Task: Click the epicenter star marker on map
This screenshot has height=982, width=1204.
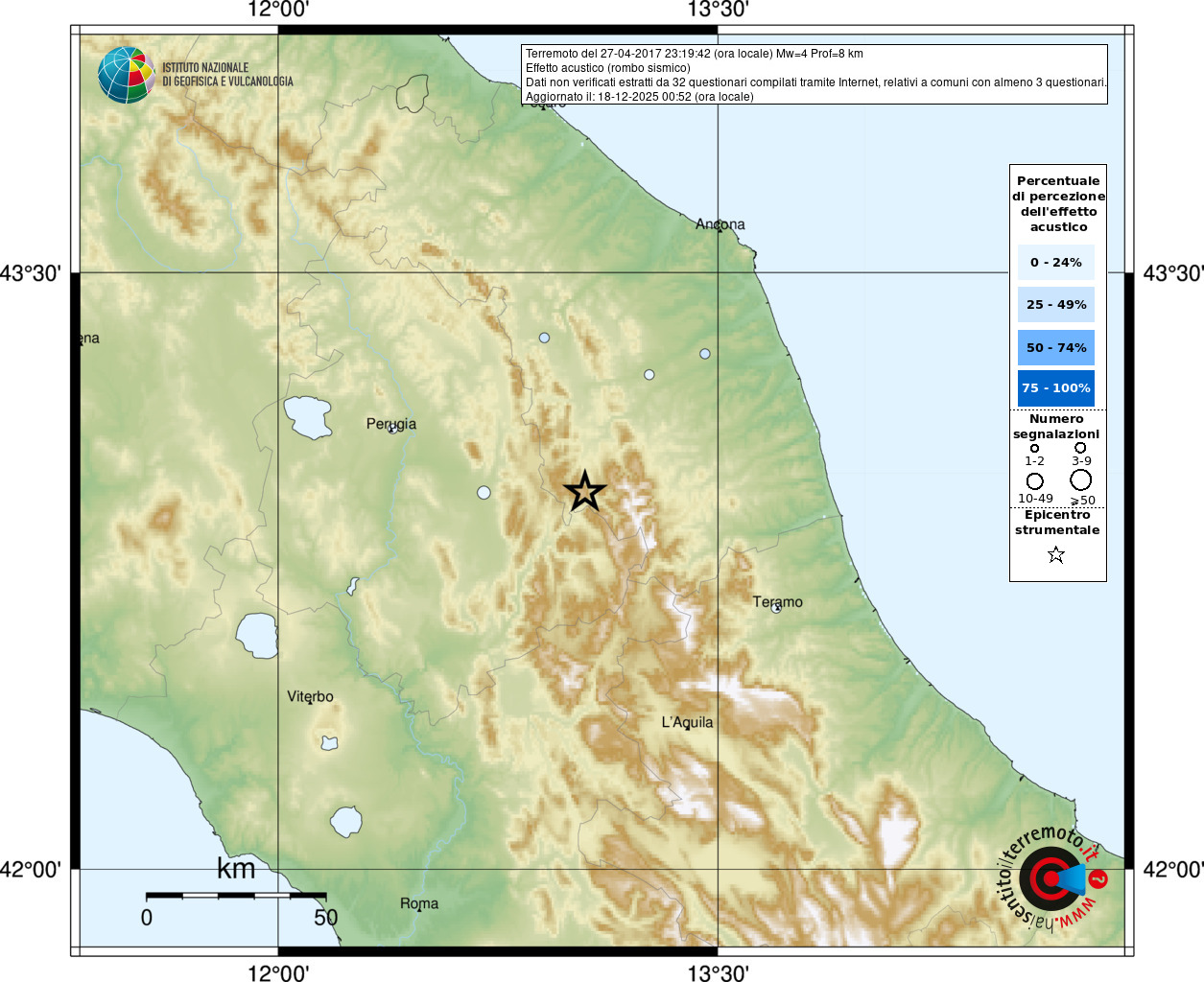Action: (x=584, y=491)
